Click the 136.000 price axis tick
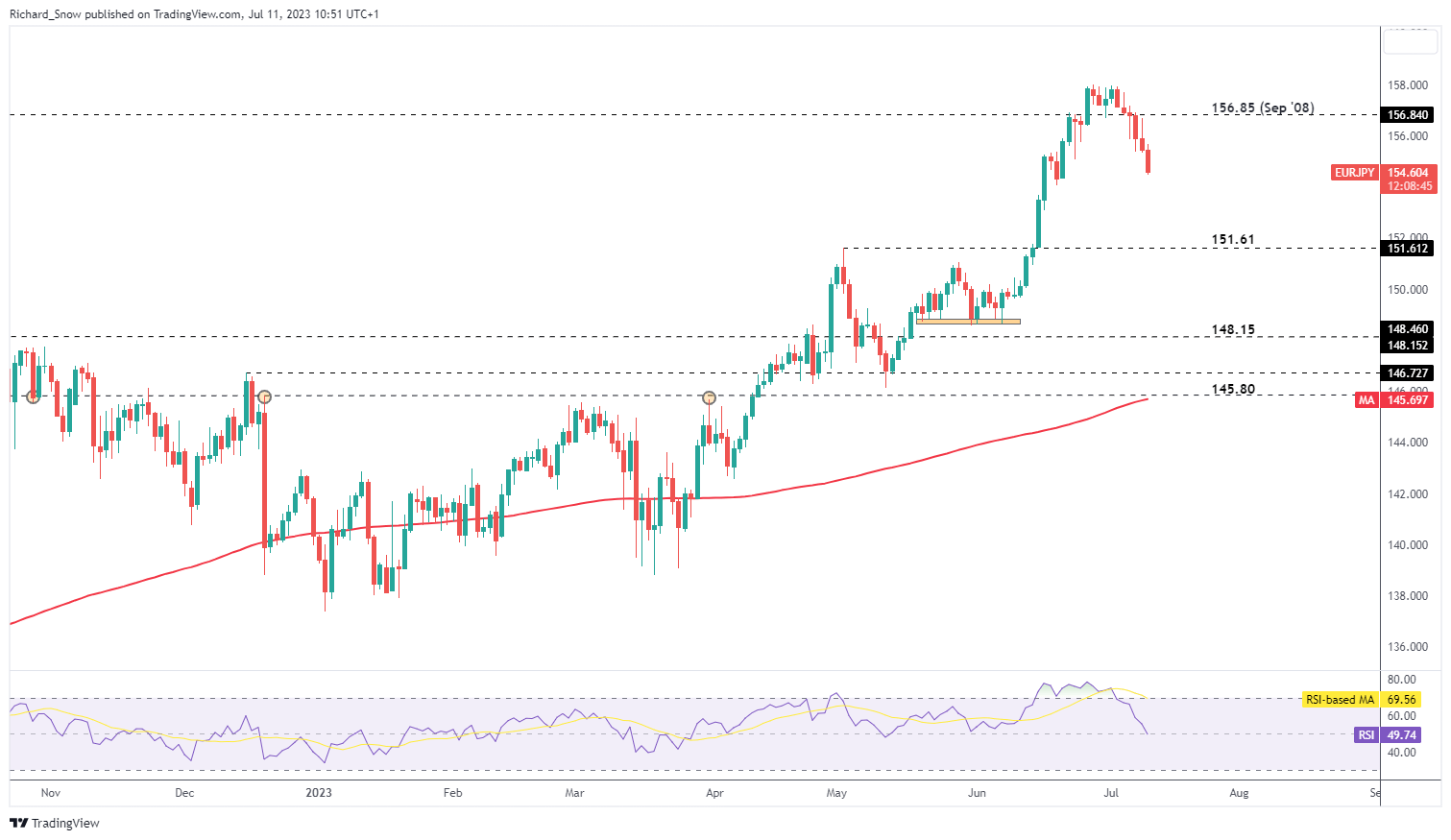The width and height of the screenshot is (1451, 840). (x=1408, y=648)
